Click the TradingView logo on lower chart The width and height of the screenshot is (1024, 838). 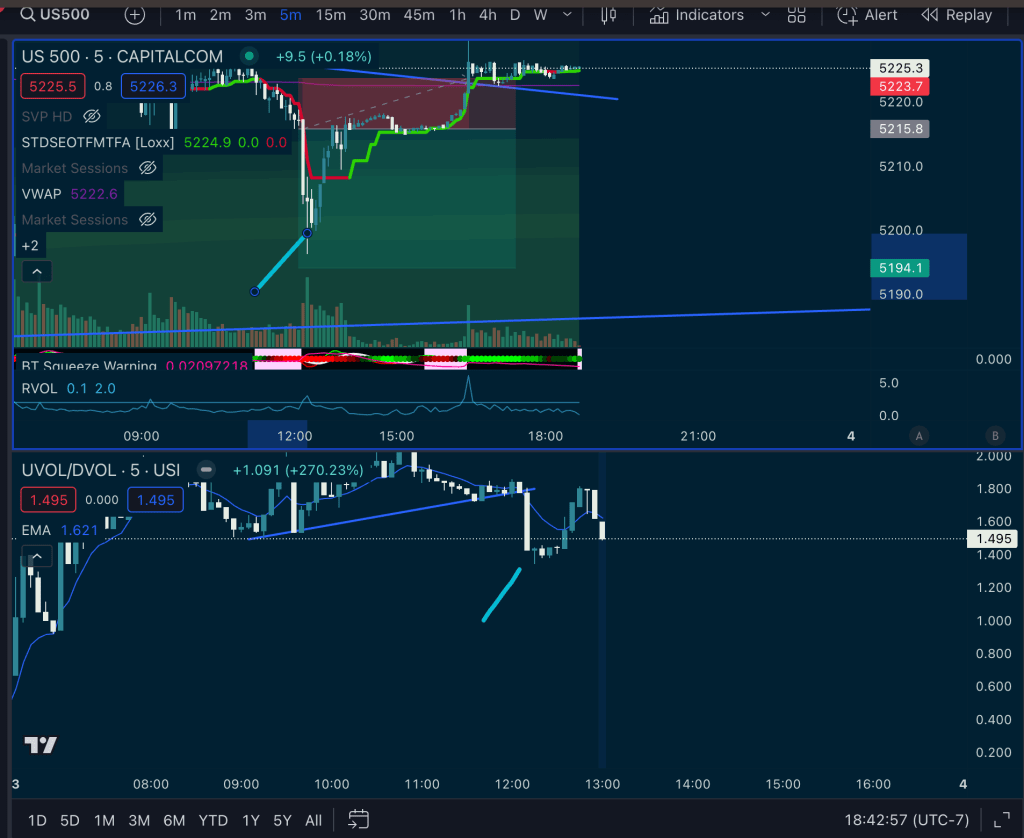tap(40, 745)
